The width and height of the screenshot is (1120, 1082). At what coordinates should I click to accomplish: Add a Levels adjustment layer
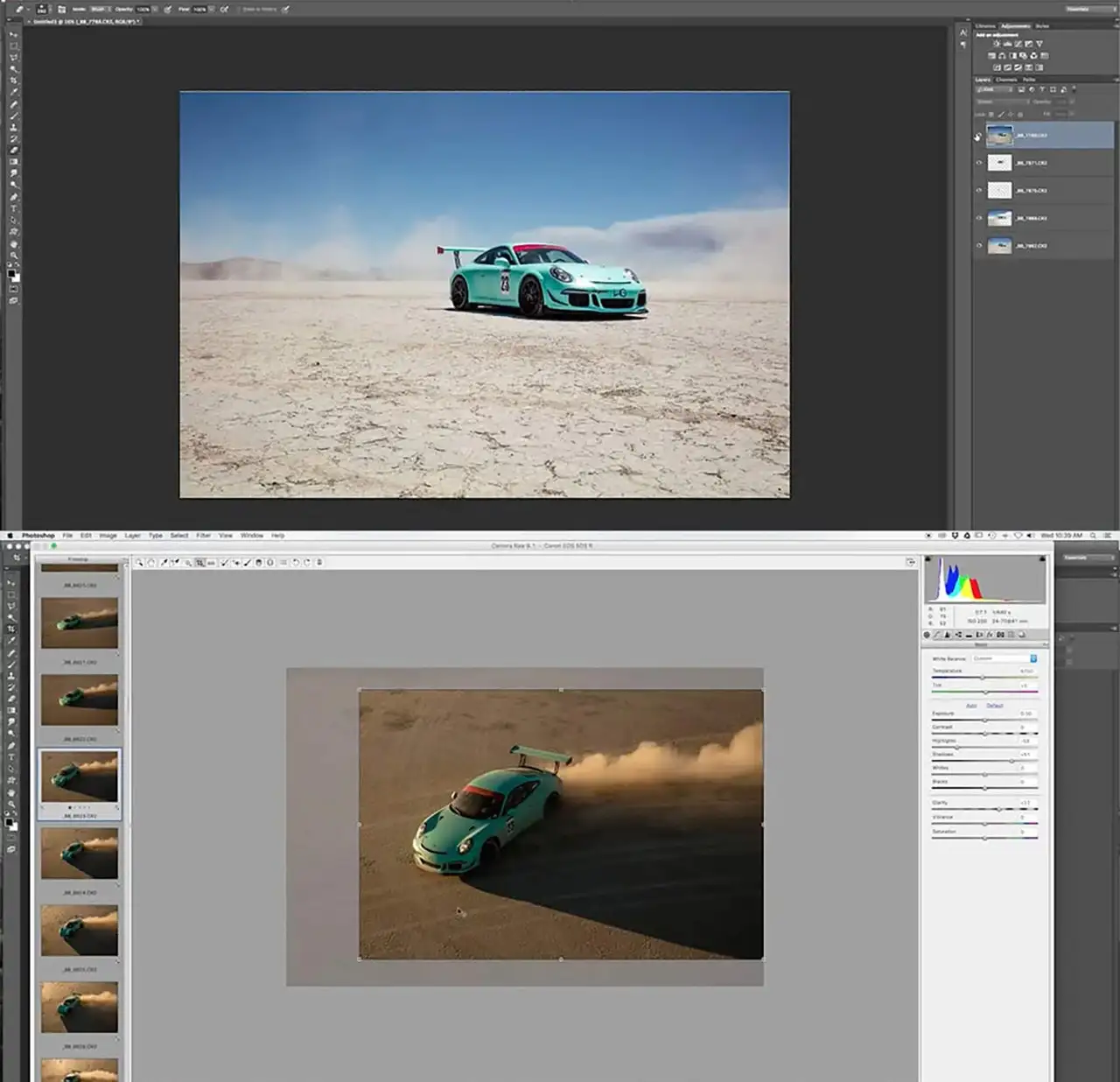pyautogui.click(x=1007, y=44)
